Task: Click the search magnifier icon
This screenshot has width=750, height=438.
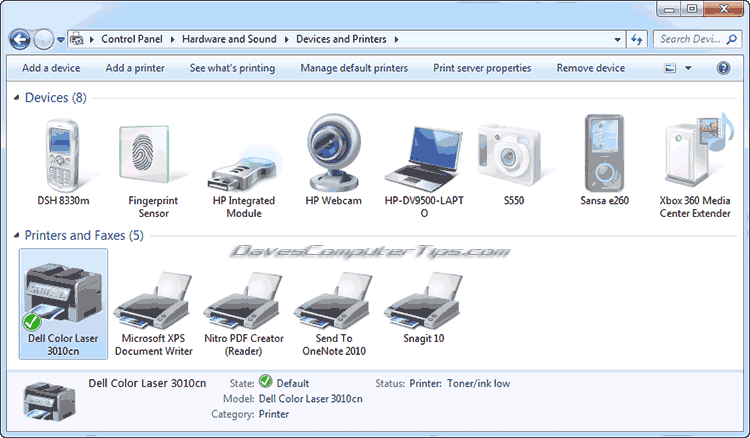Action: pyautogui.click(x=731, y=39)
